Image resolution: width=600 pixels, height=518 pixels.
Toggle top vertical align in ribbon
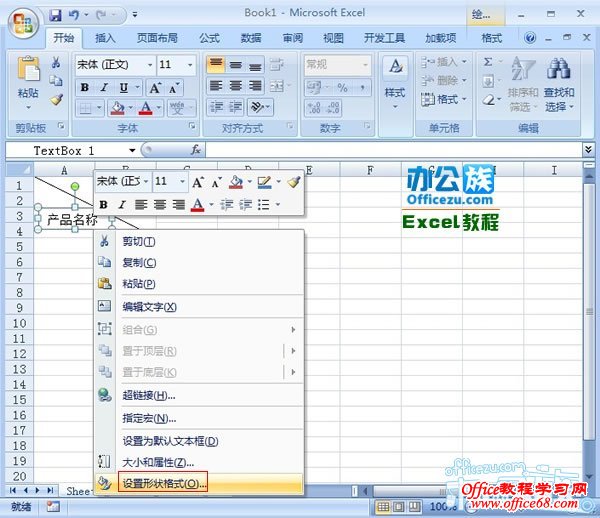tap(216, 64)
